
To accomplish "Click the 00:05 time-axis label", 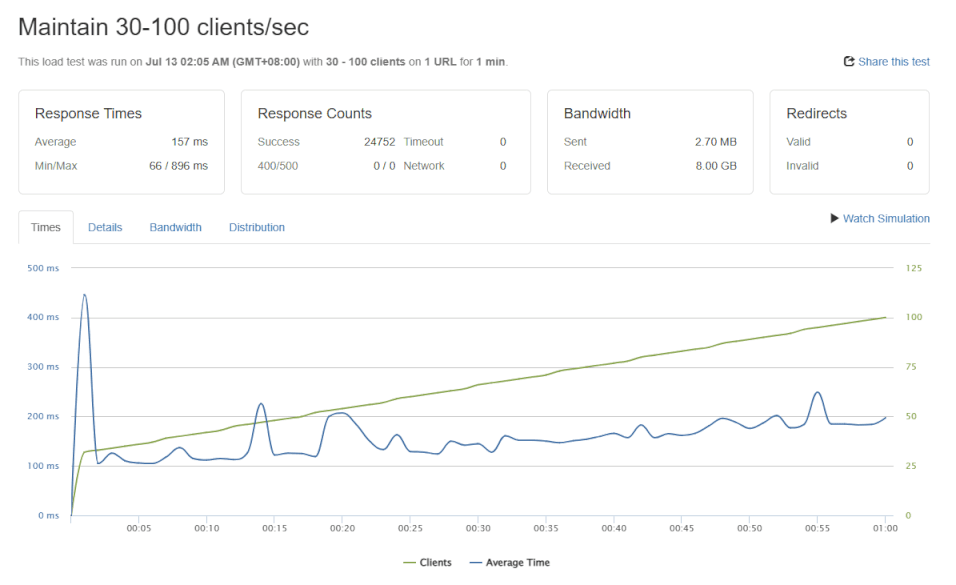I will 139,528.
